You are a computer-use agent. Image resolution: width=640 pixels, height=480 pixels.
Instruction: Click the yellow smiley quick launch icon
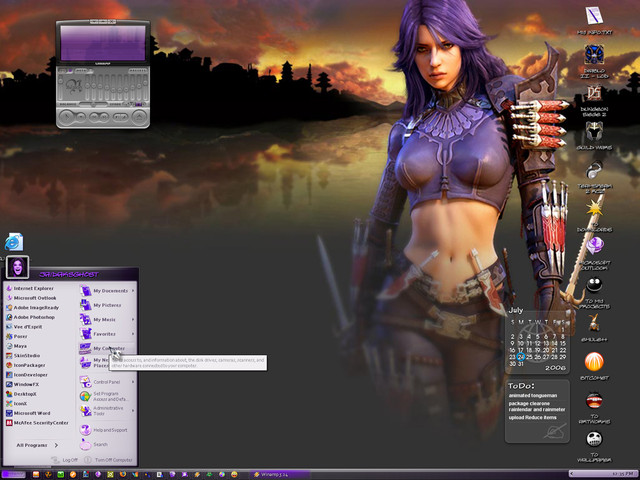click(x=234, y=474)
